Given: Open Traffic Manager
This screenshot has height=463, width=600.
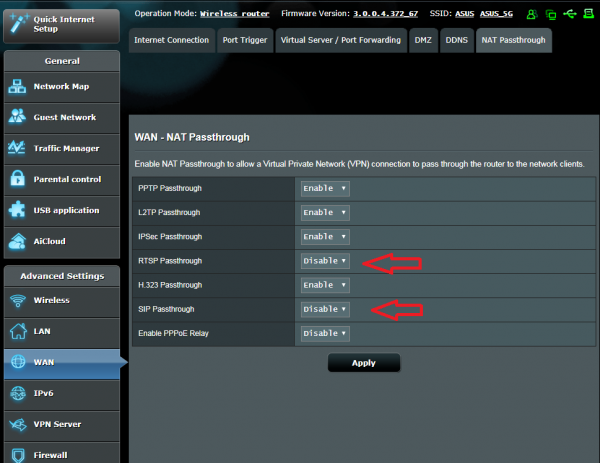Looking at the screenshot, I should click(62, 148).
